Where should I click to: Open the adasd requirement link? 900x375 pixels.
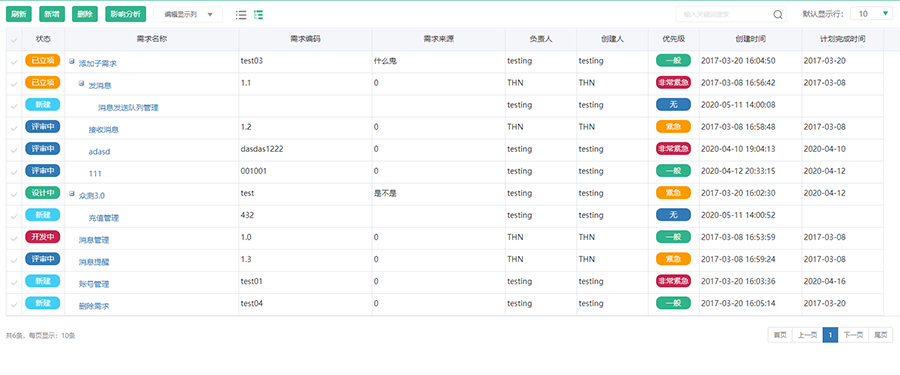99,152
